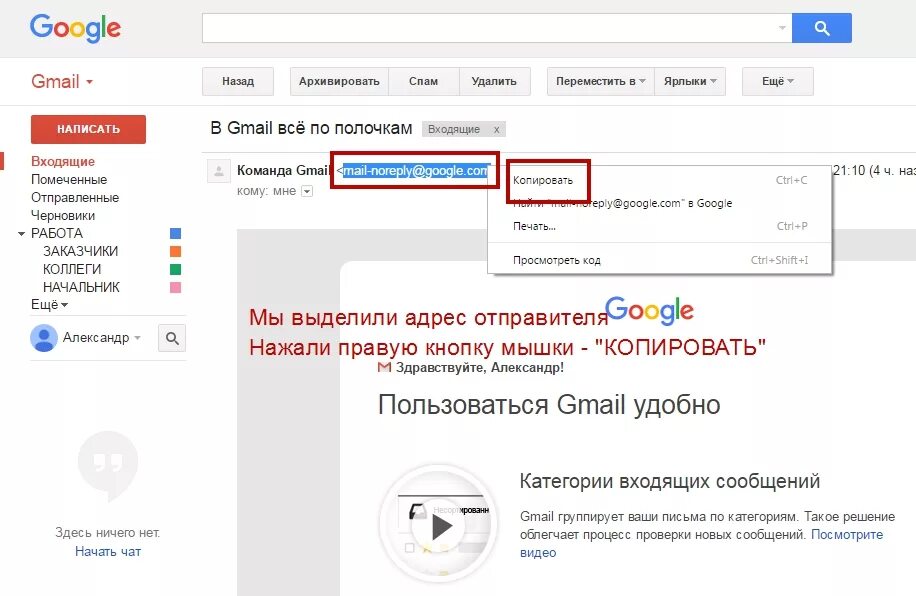916x596 pixels.
Task: Open the КОЛЛЕГИ sublabel
Action: (x=72, y=269)
